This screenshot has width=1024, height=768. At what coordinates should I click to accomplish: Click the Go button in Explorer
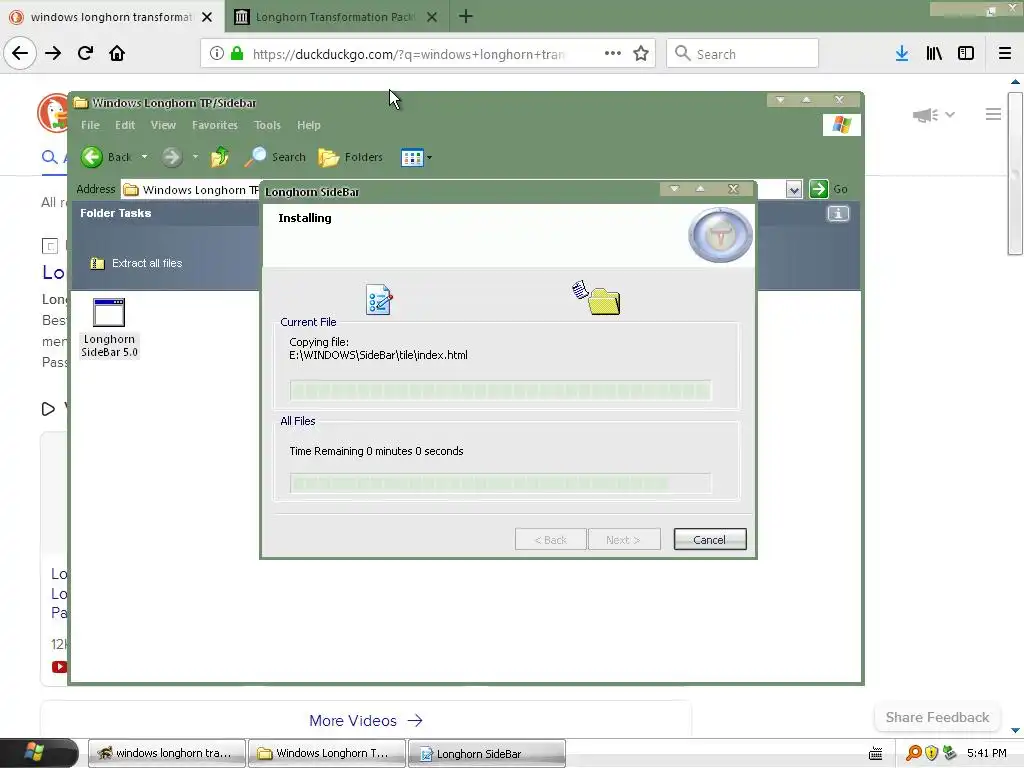pos(828,189)
